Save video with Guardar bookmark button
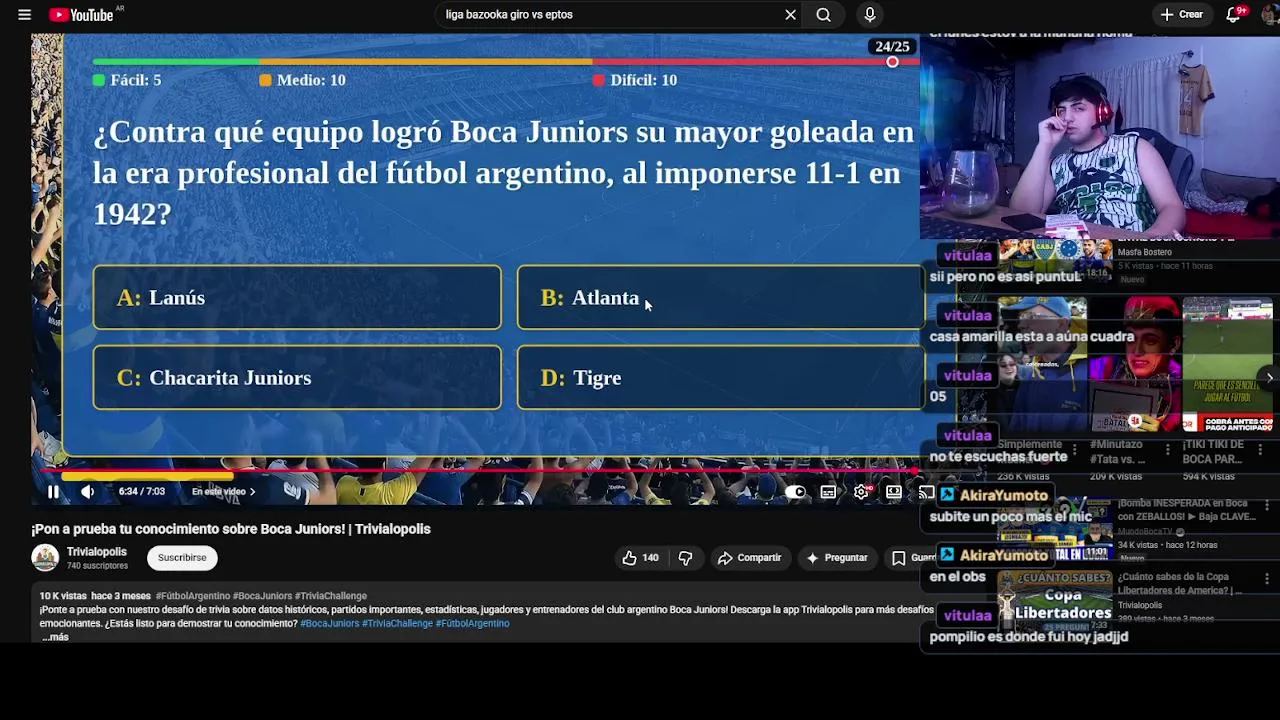 click(912, 558)
